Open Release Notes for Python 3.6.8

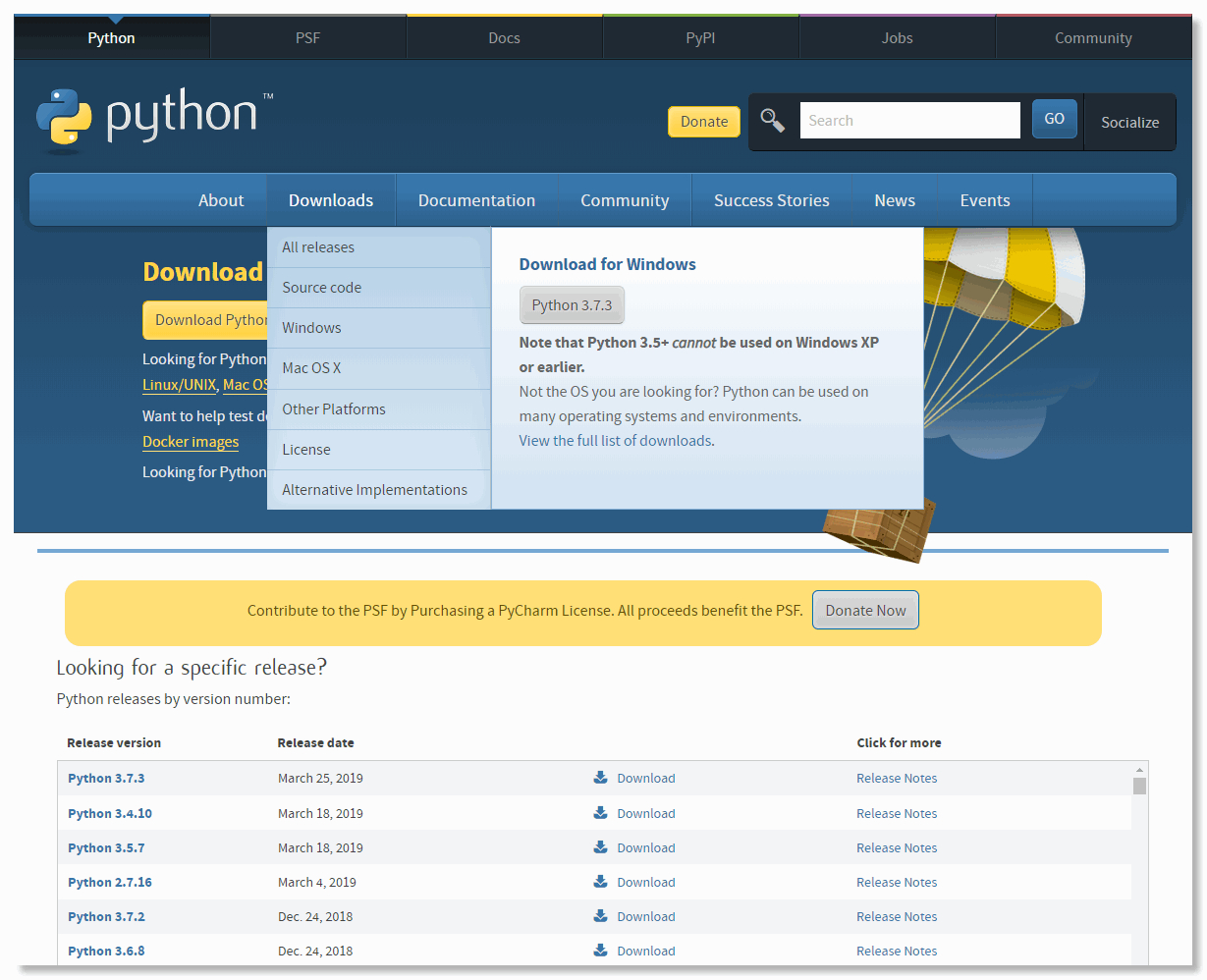pos(897,951)
